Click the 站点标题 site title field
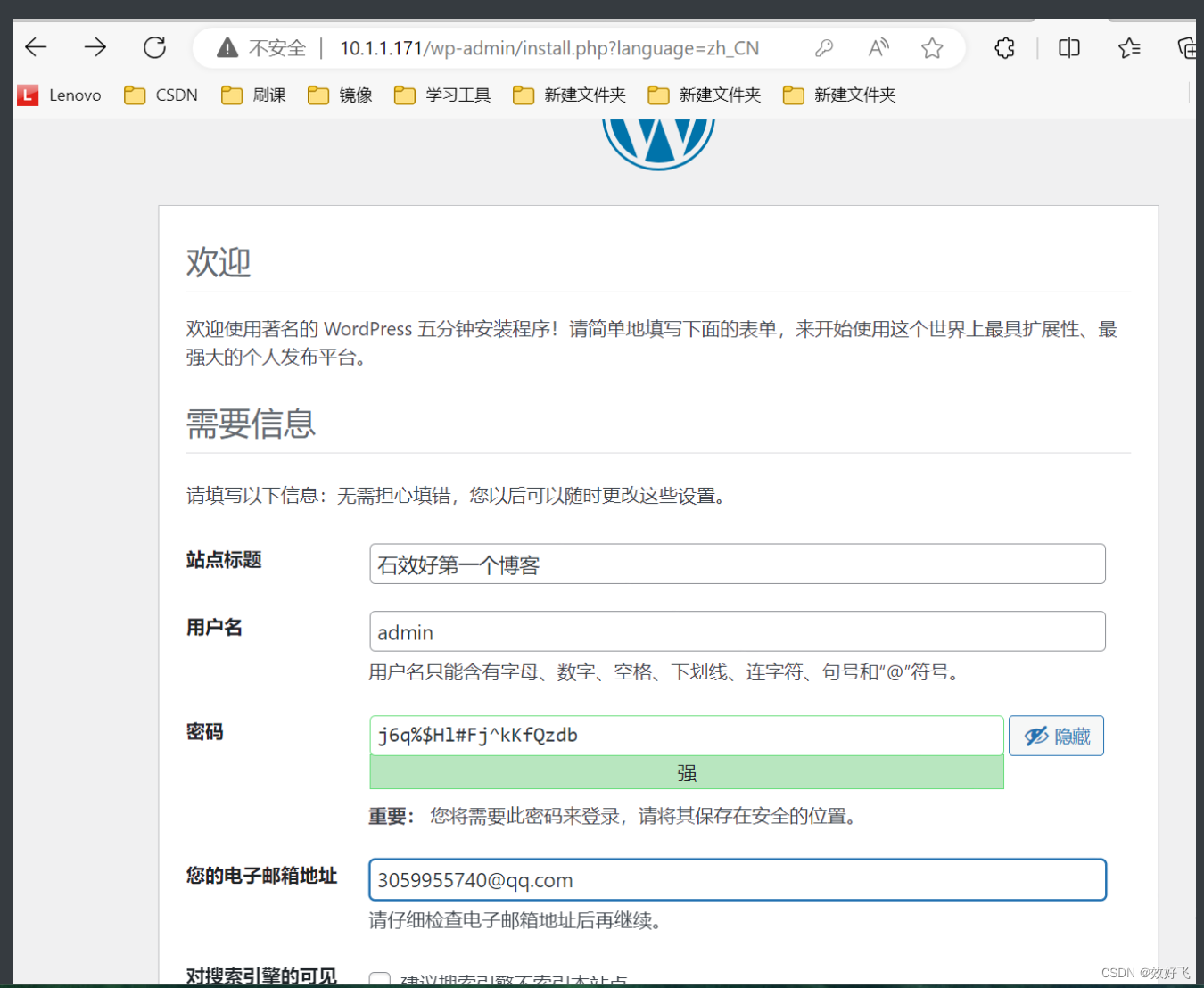This screenshot has width=1204, height=988. coord(738,564)
